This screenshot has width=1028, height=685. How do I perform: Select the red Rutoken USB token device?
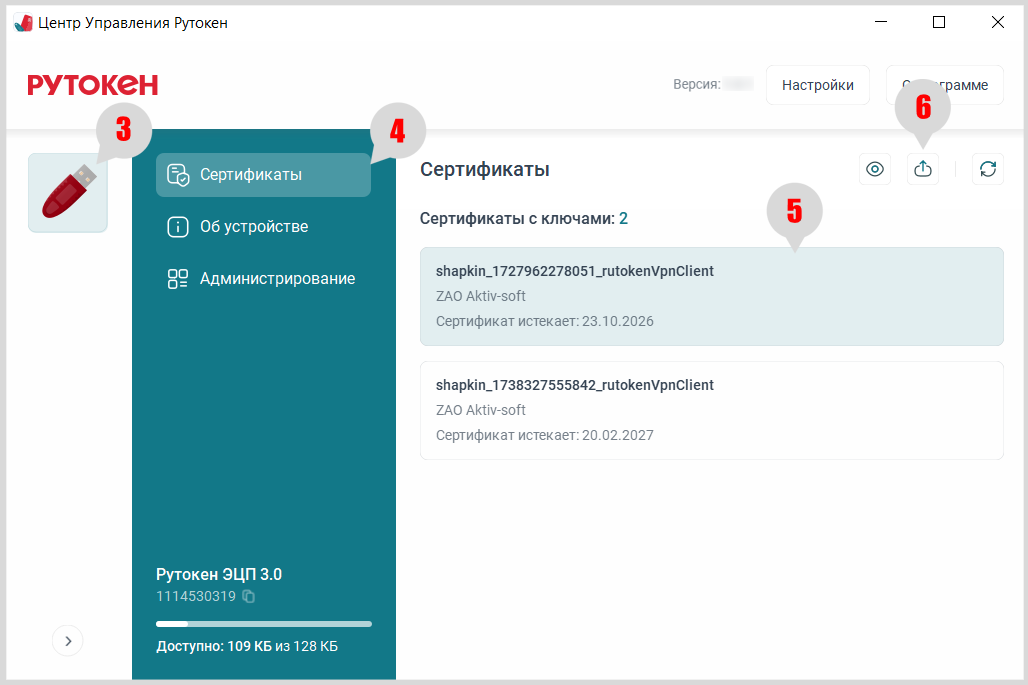pos(68,193)
